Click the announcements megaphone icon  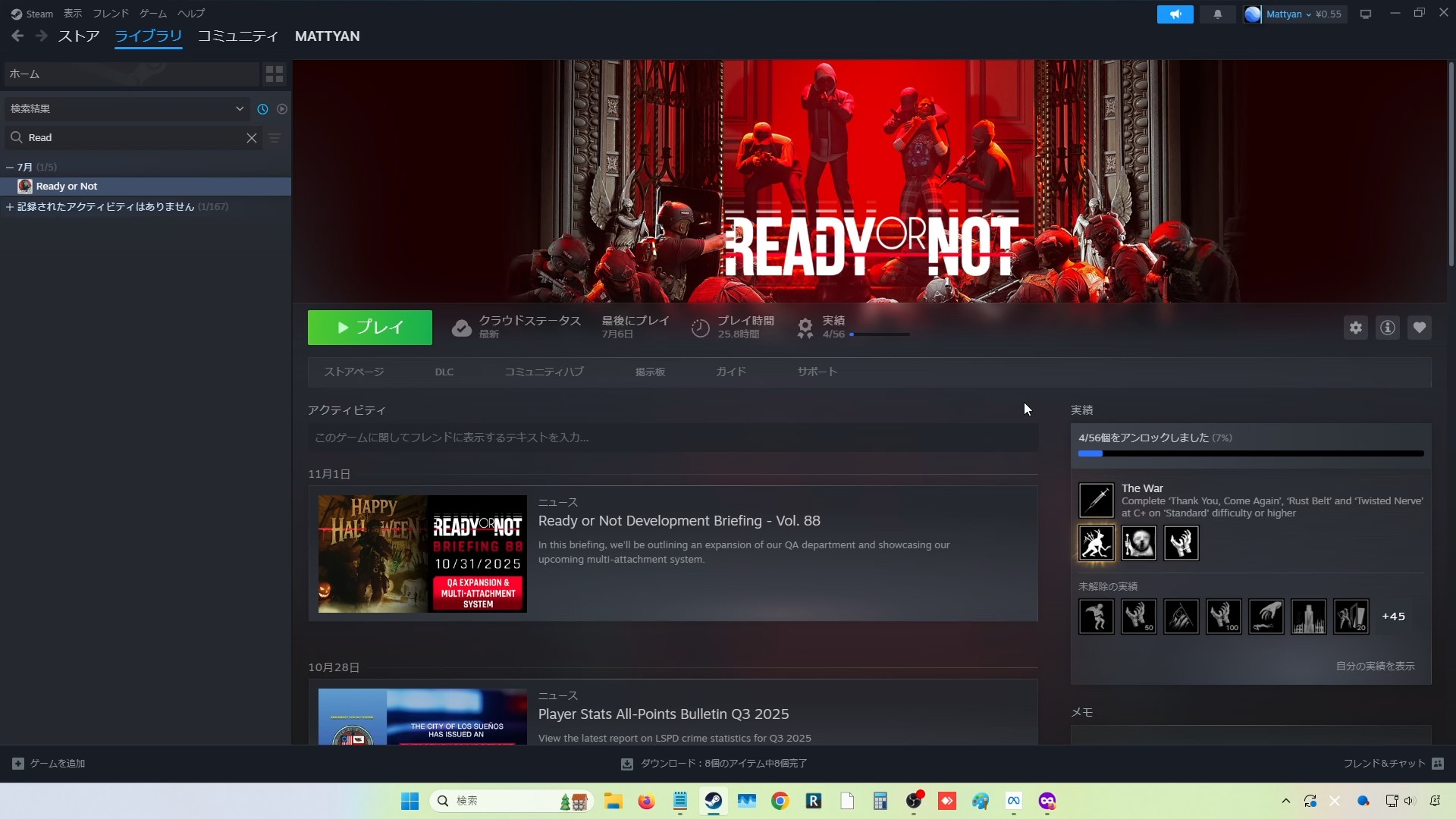1175,14
